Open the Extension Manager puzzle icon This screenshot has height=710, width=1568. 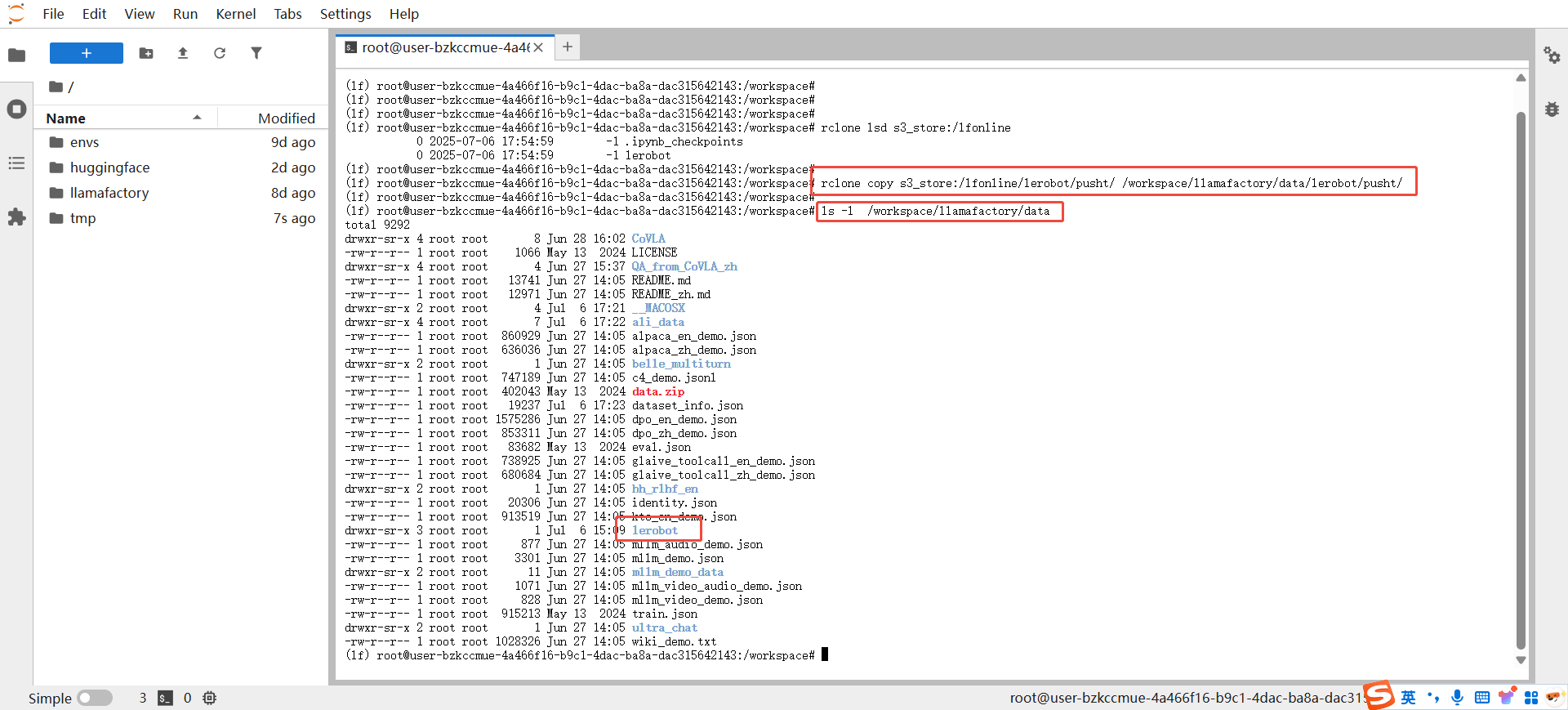(x=16, y=217)
